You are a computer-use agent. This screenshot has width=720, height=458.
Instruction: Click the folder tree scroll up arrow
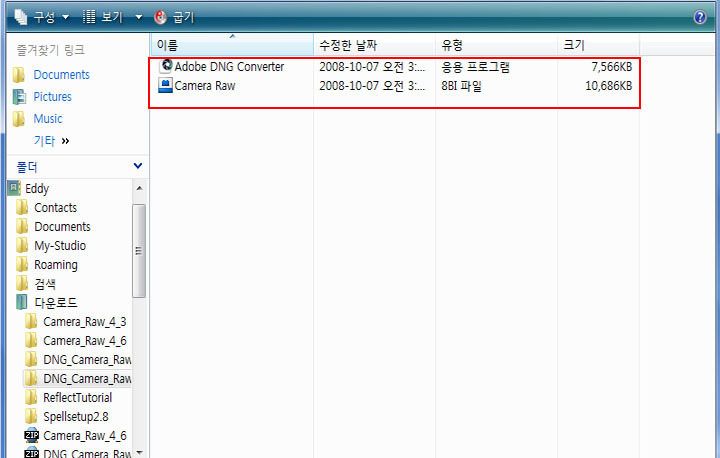click(139, 188)
